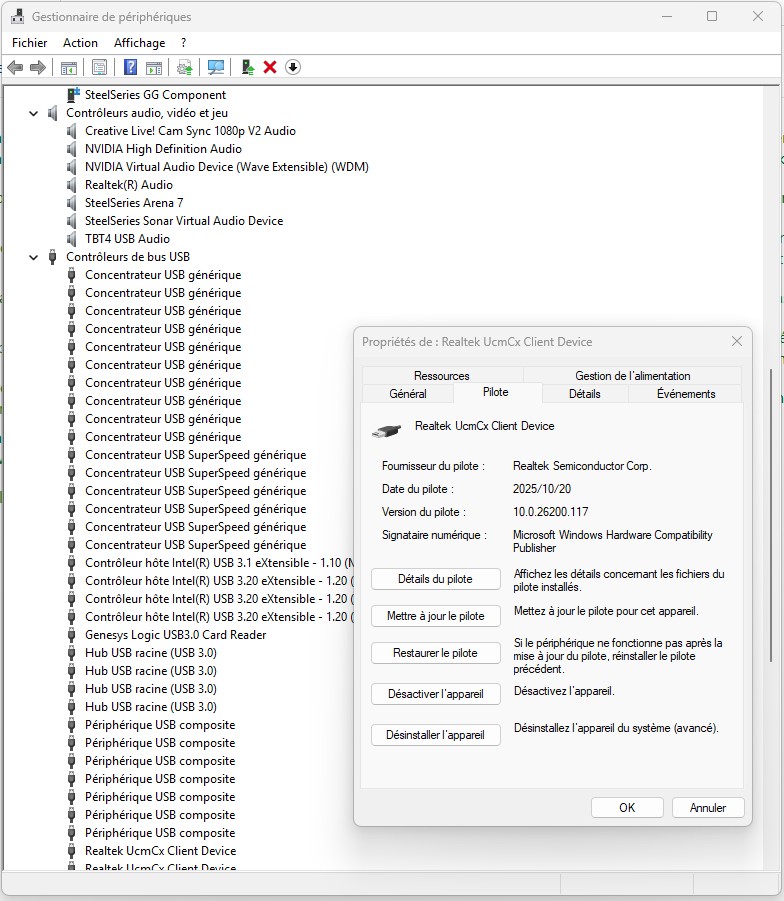This screenshot has width=784, height=901.
Task: Open the Affichage menu
Action: [x=139, y=43]
